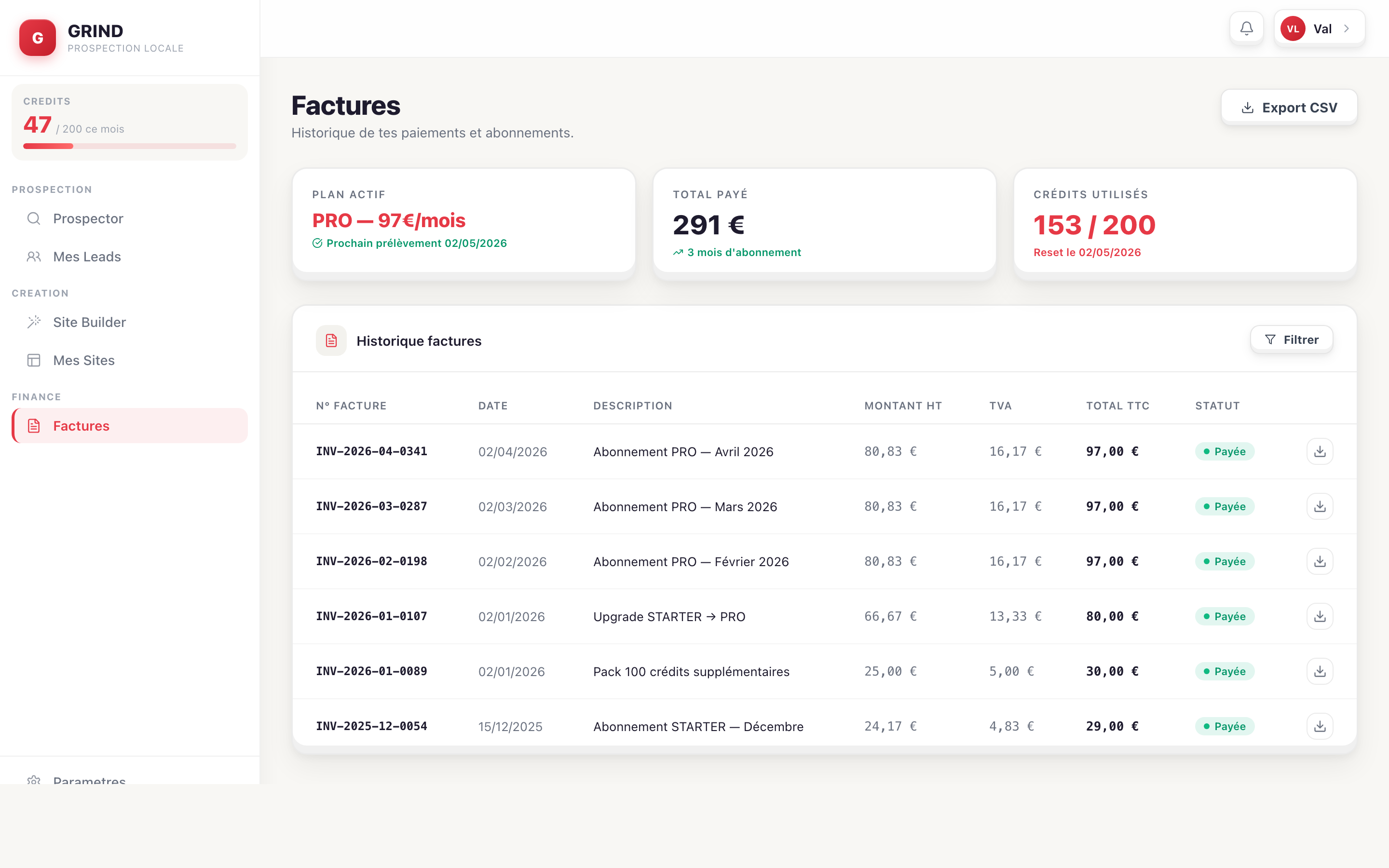Open Mes Sites panel
The image size is (1389, 868).
coord(84,360)
